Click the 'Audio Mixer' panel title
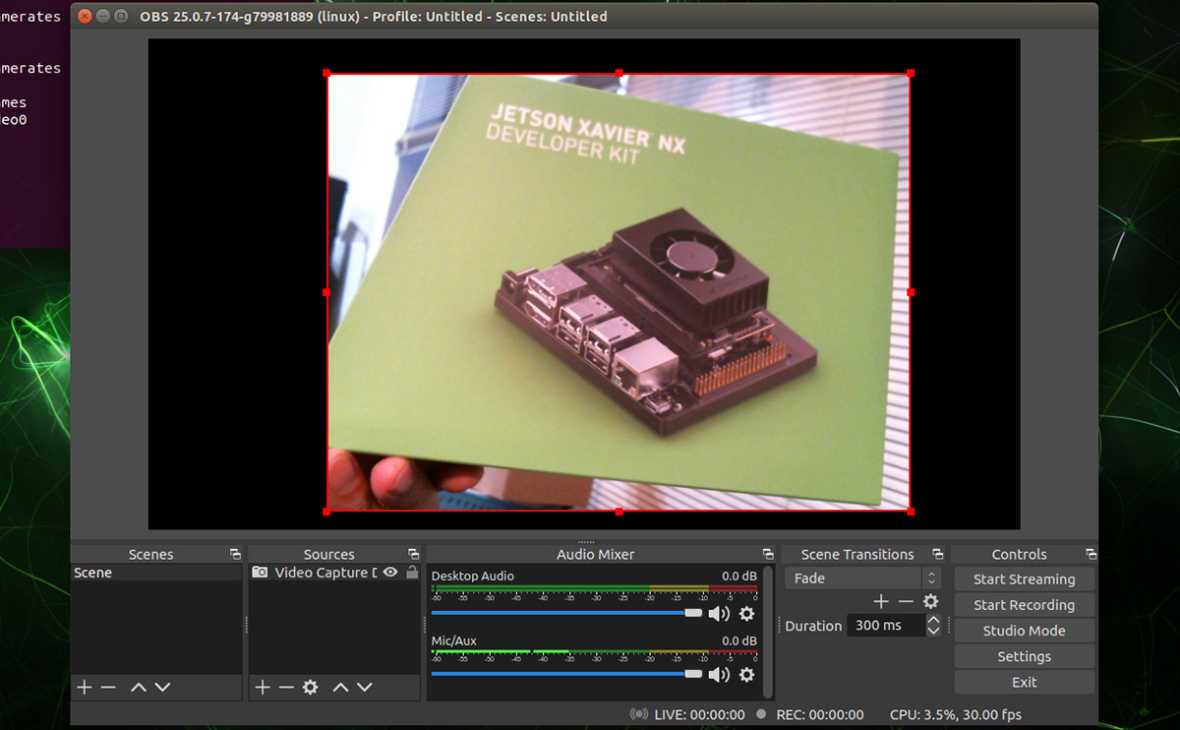Viewport: 1180px width, 730px height. coord(595,554)
